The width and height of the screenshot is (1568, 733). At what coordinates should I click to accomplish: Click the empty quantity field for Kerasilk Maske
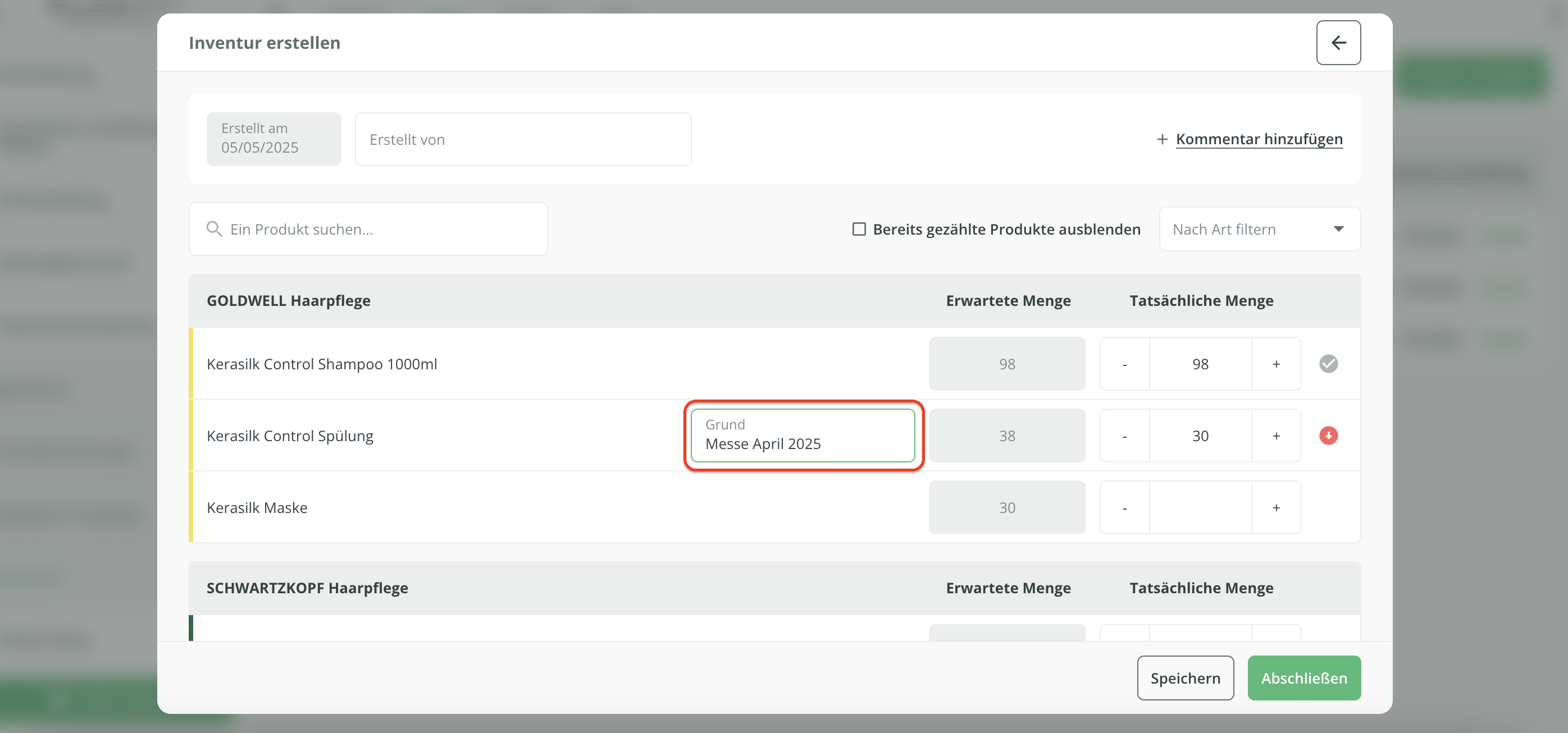[x=1200, y=507]
